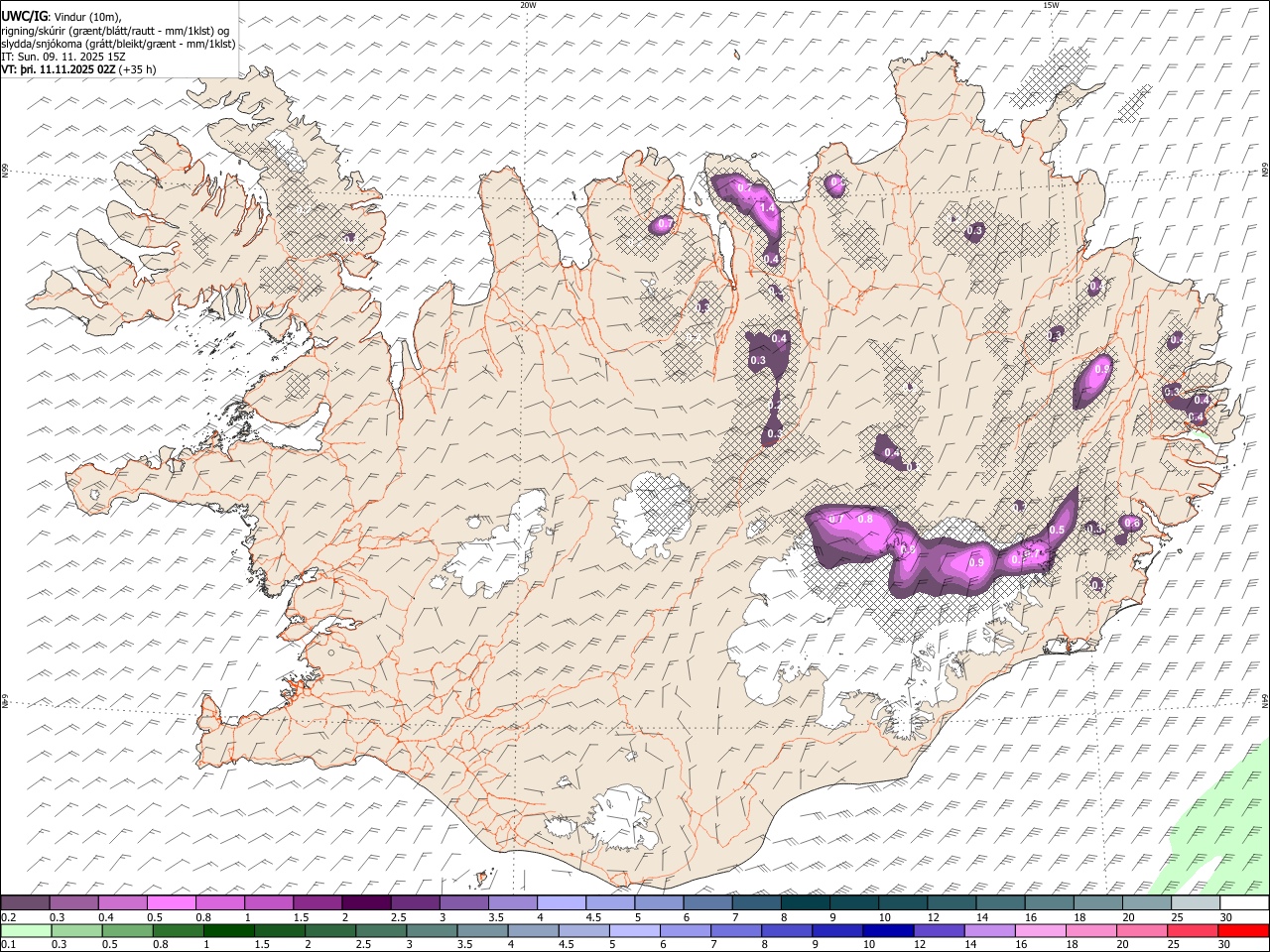Select the 1.5 swatch in lower legend
This screenshot has width=1270, height=952.
(x=278, y=930)
